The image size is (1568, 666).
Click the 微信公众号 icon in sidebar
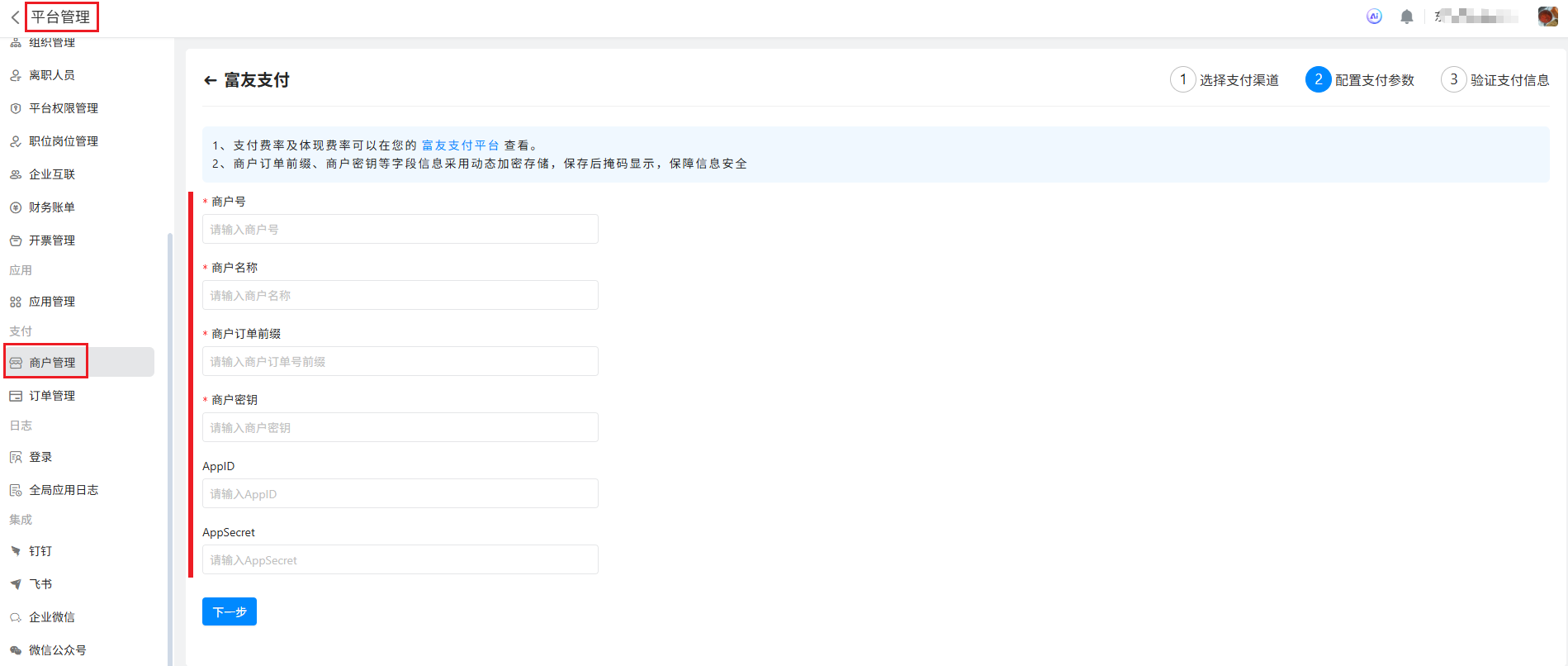pos(16,650)
